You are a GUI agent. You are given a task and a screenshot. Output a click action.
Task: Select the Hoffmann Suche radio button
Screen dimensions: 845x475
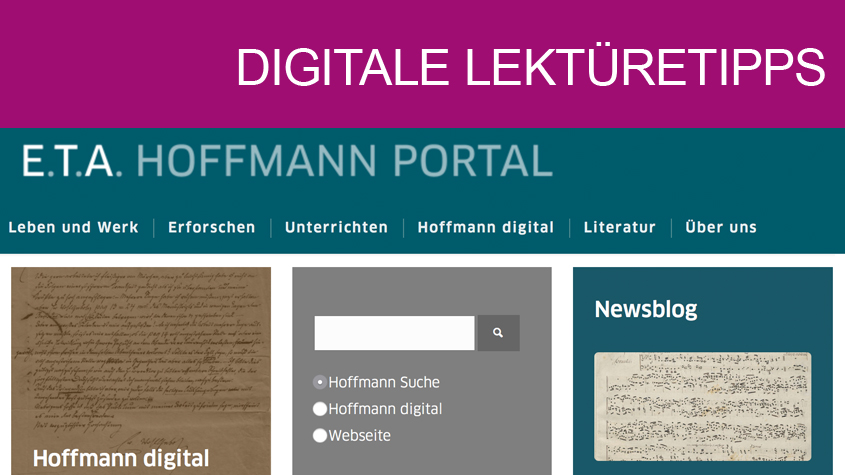coord(320,382)
